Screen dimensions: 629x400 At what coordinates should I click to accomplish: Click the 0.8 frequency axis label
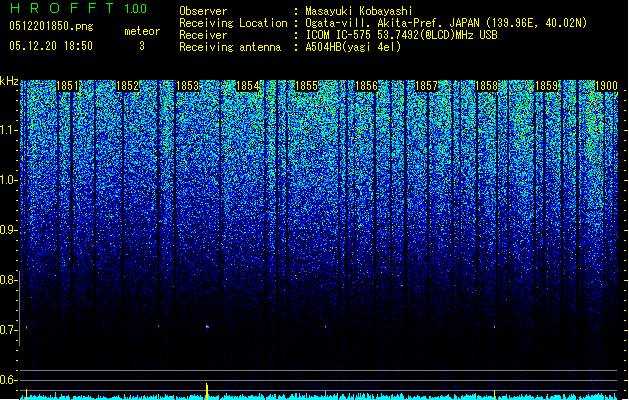click(x=8, y=280)
